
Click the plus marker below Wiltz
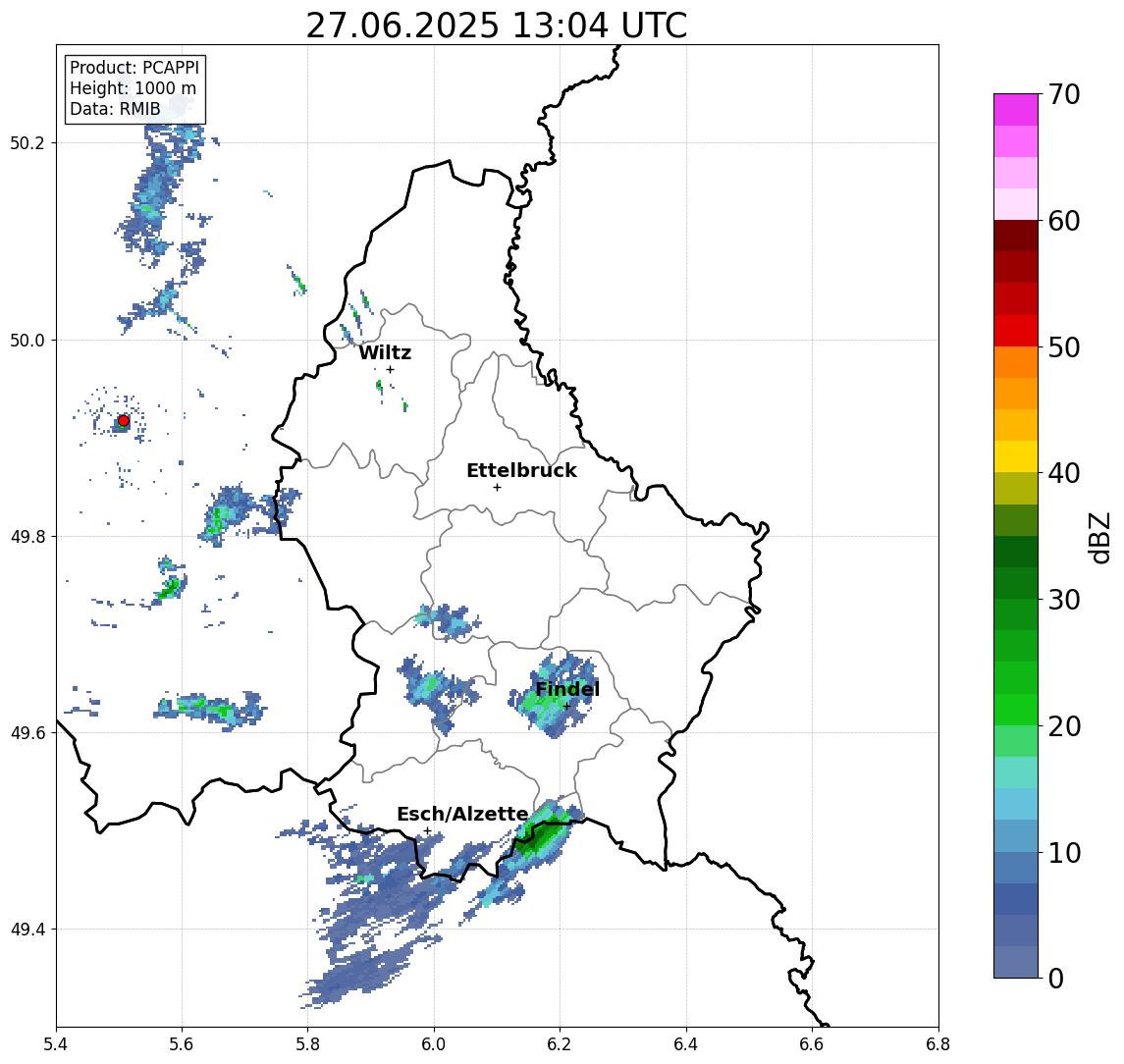tap(390, 369)
